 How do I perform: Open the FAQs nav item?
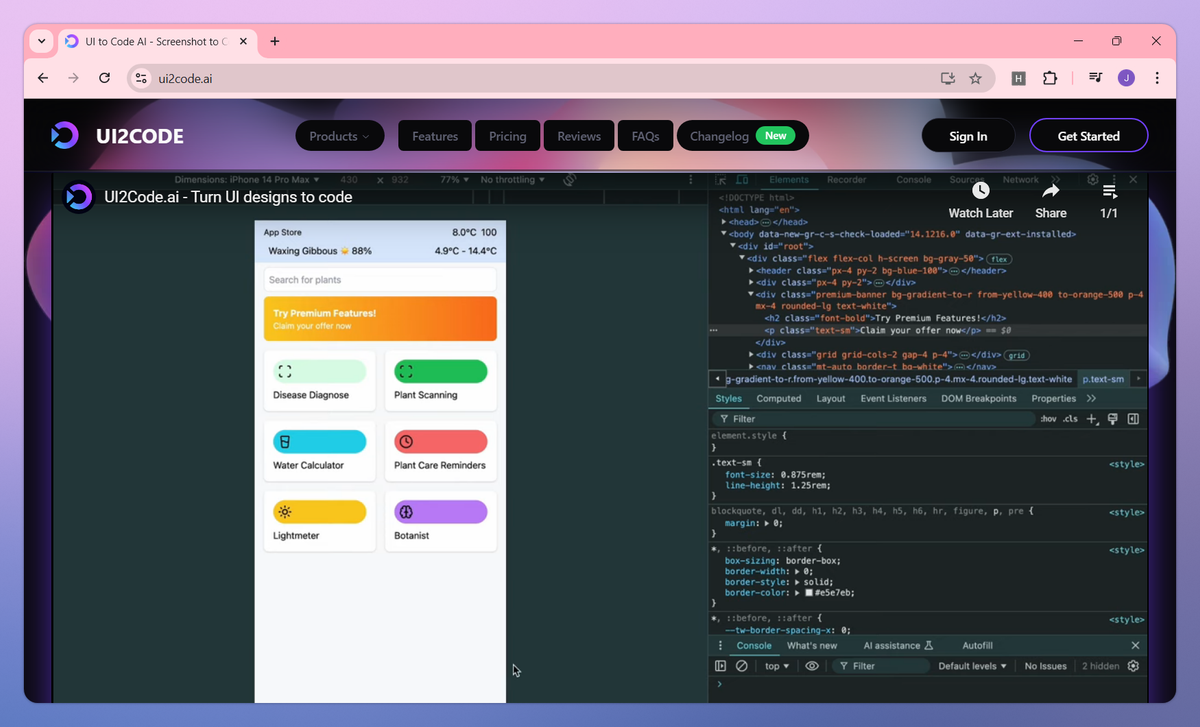[645, 136]
